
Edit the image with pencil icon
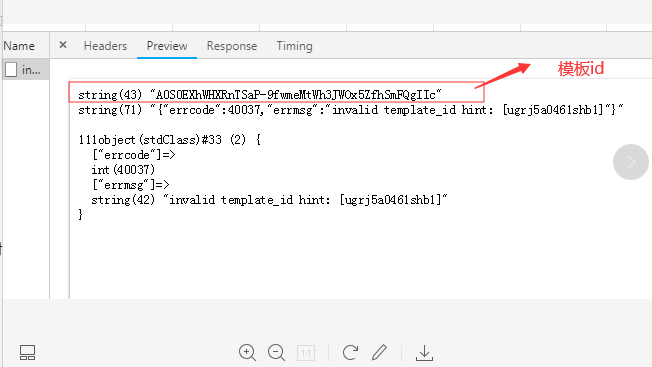(x=379, y=352)
